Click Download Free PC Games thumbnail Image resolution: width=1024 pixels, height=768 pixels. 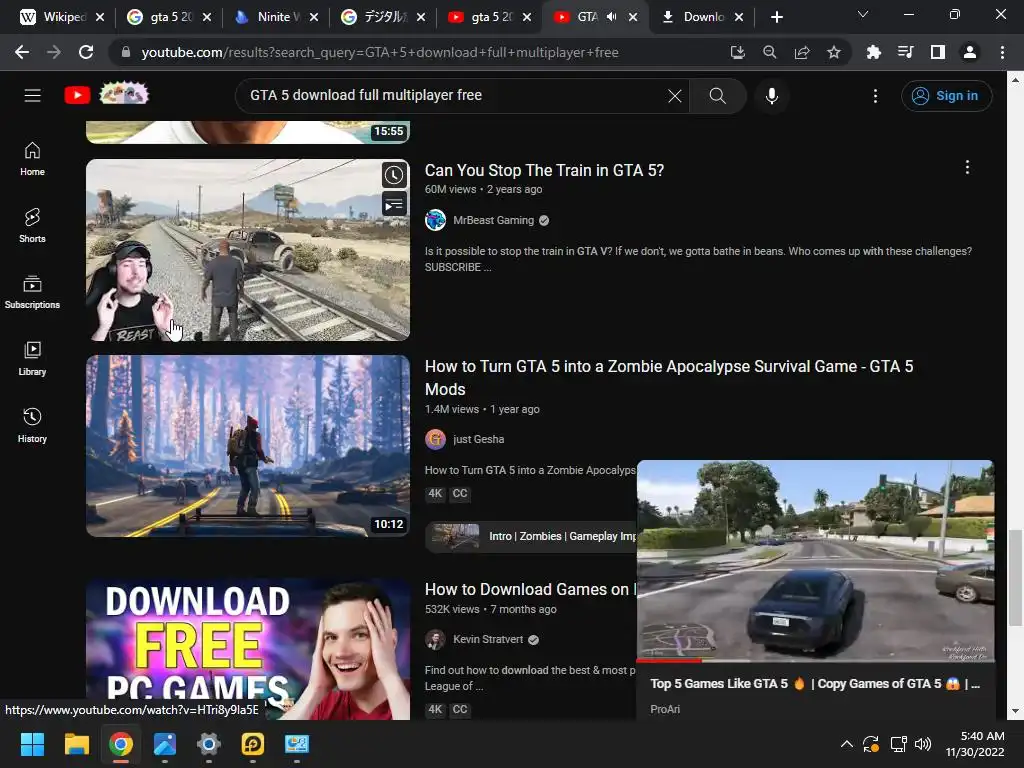248,649
